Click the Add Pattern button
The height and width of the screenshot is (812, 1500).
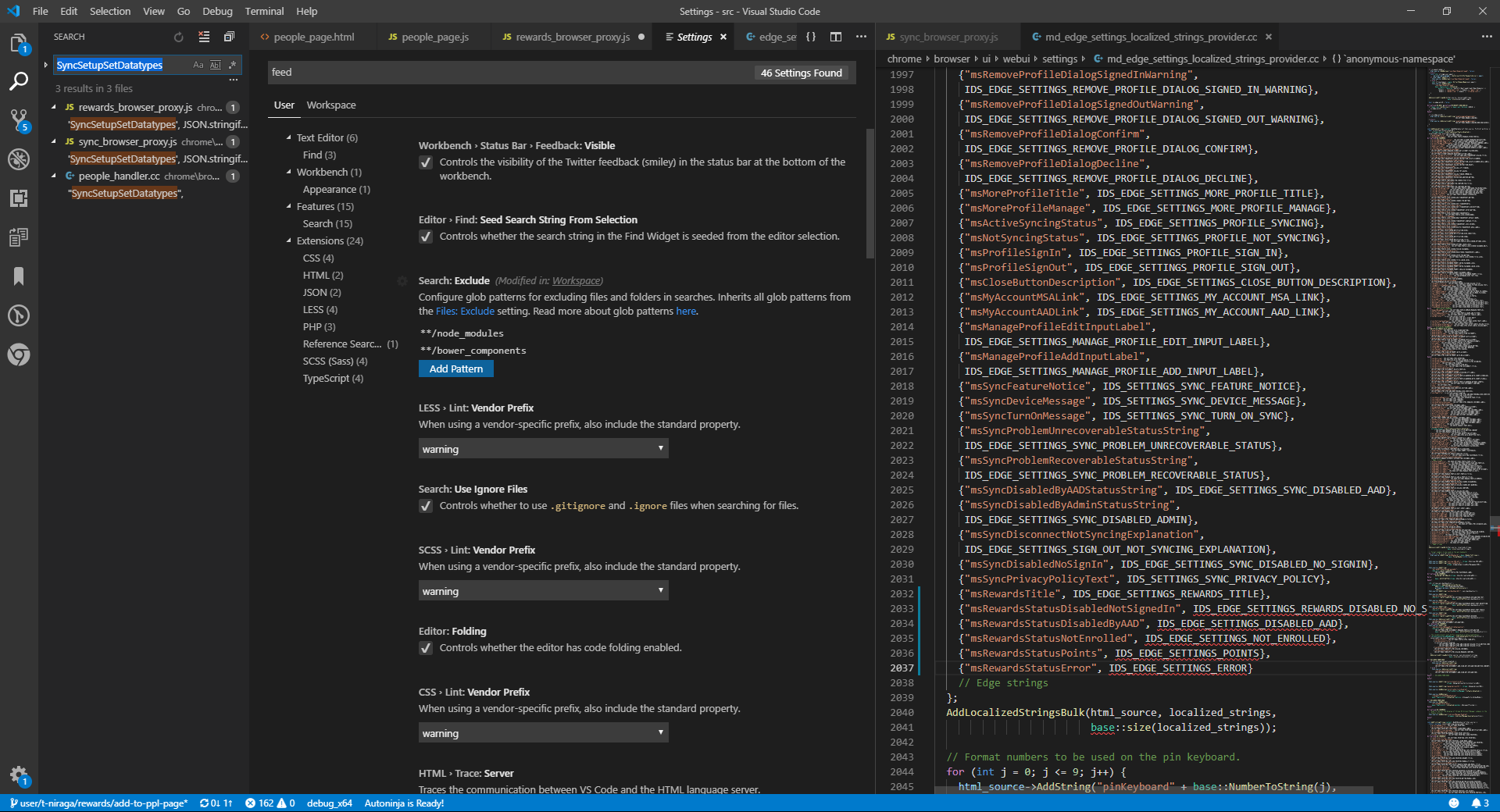pos(456,369)
